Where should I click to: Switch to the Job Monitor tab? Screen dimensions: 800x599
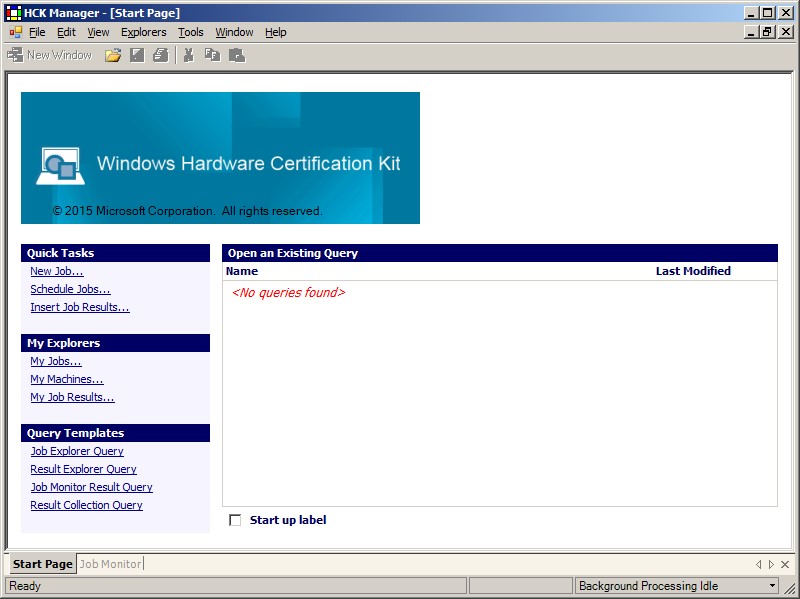tap(110, 564)
